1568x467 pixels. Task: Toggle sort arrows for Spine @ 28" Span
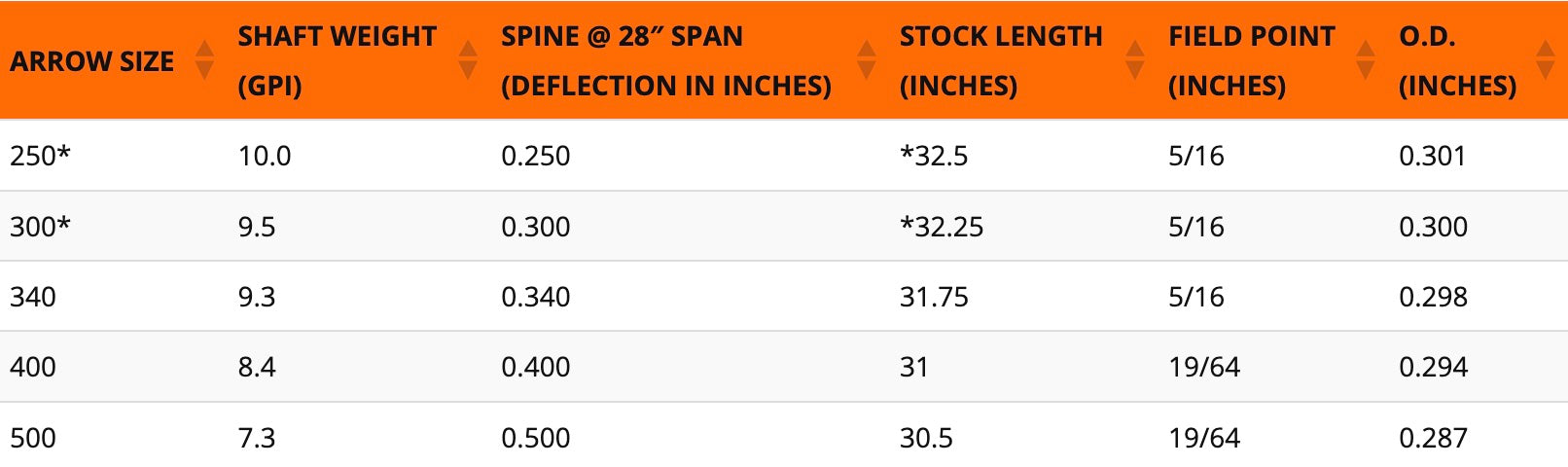pos(867,60)
